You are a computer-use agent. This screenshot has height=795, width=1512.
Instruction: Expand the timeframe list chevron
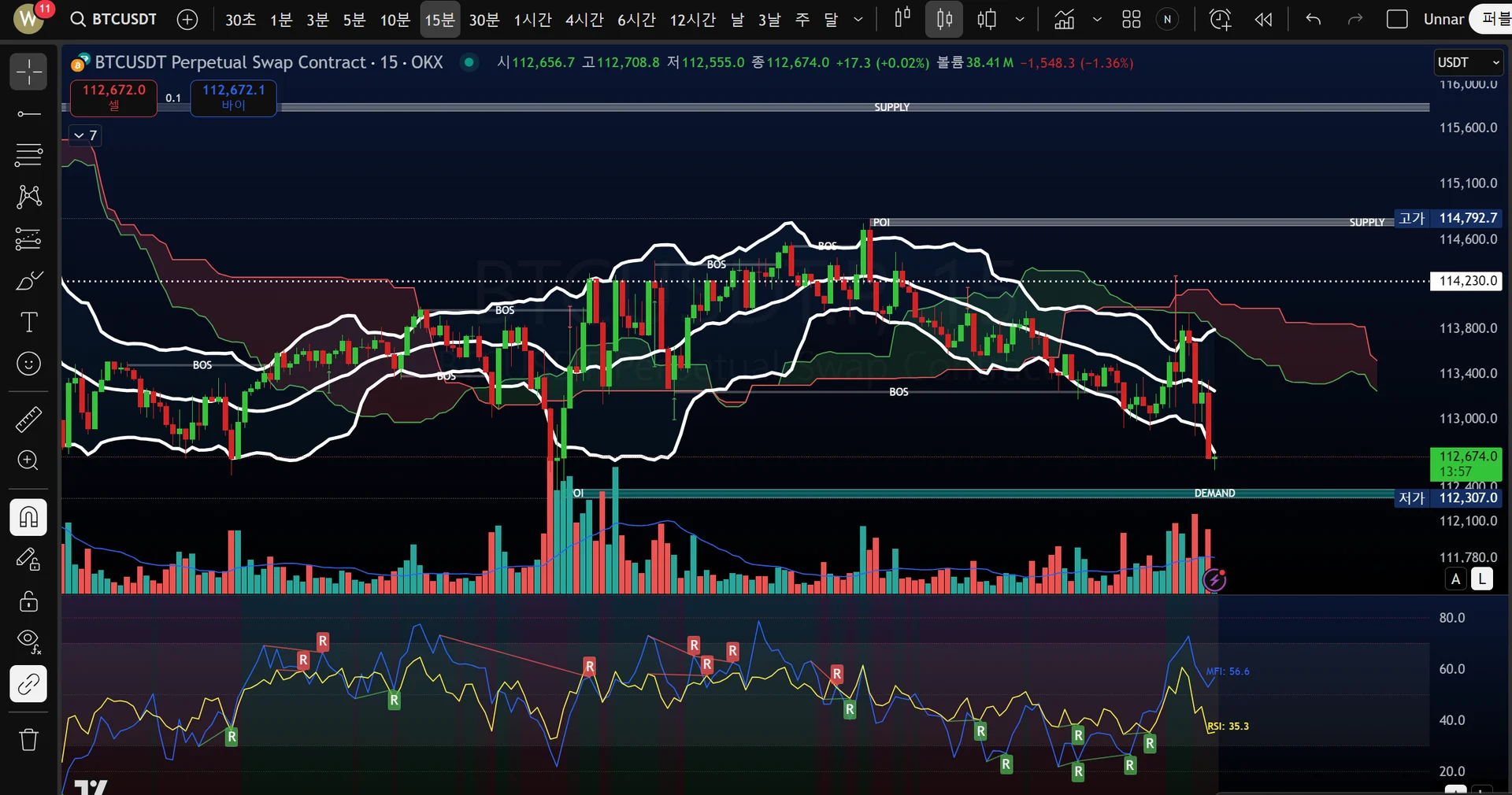pyautogui.click(x=858, y=20)
